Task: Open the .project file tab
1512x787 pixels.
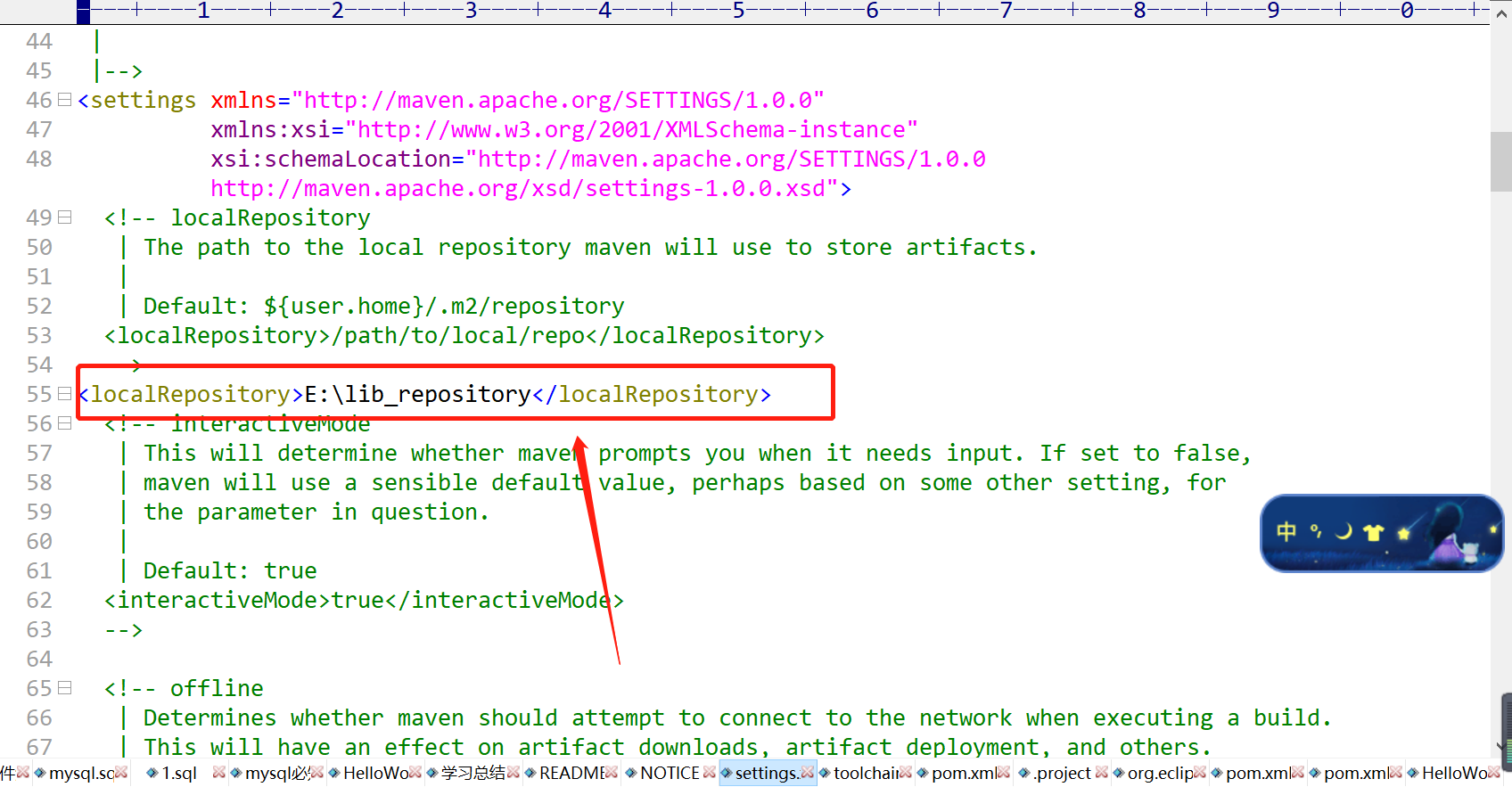Action: pos(1063,773)
